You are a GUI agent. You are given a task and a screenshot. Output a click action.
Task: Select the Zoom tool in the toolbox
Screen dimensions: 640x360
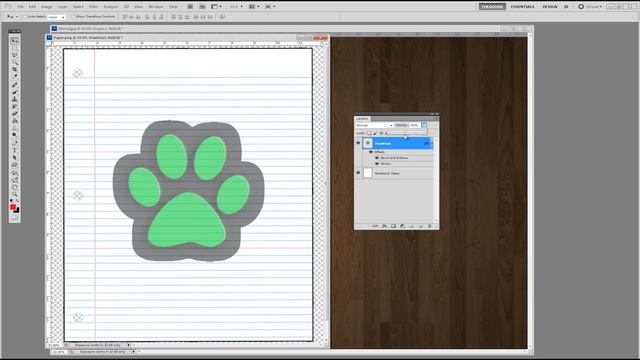click(15, 194)
